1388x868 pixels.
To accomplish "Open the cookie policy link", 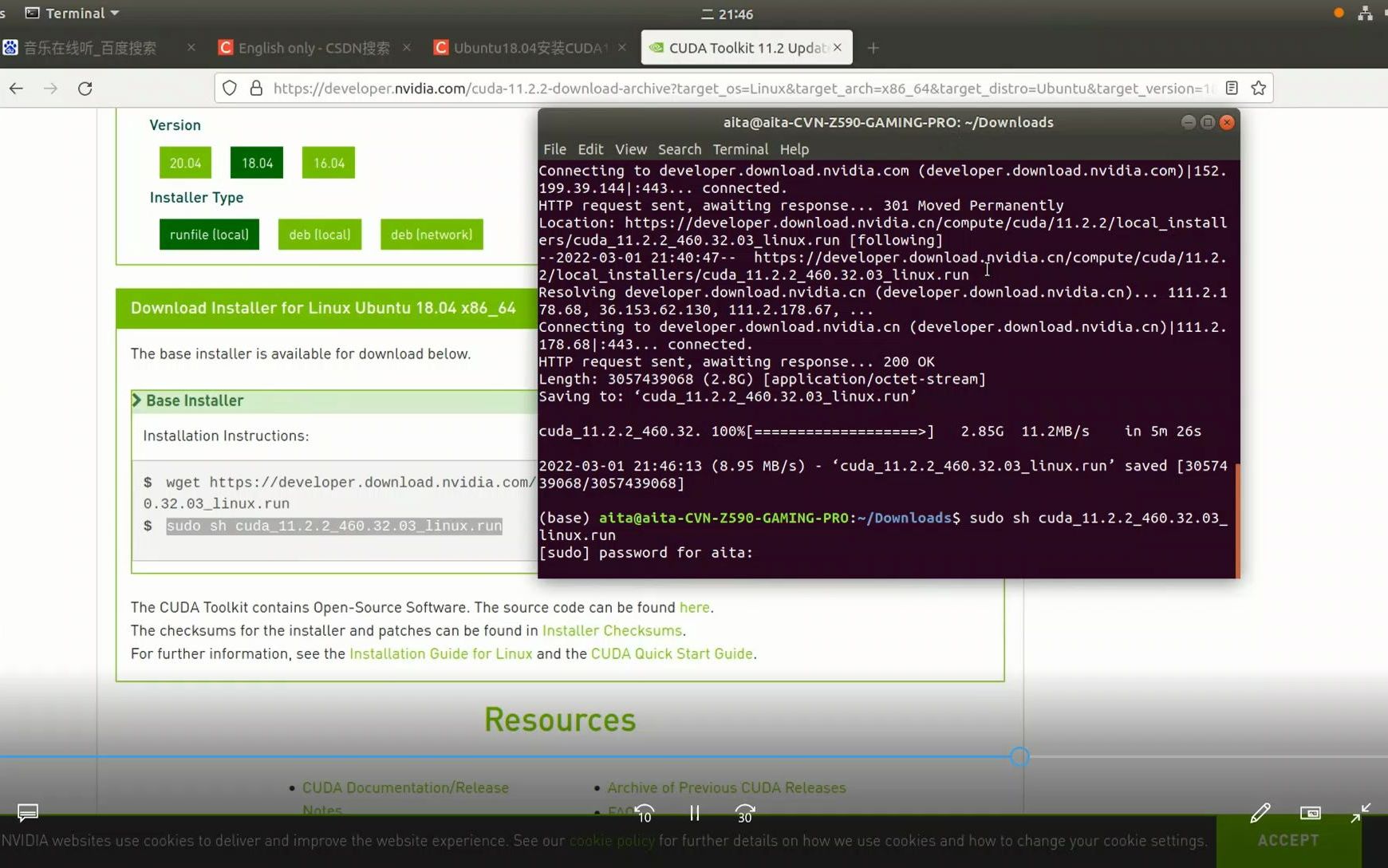I will coord(612,840).
